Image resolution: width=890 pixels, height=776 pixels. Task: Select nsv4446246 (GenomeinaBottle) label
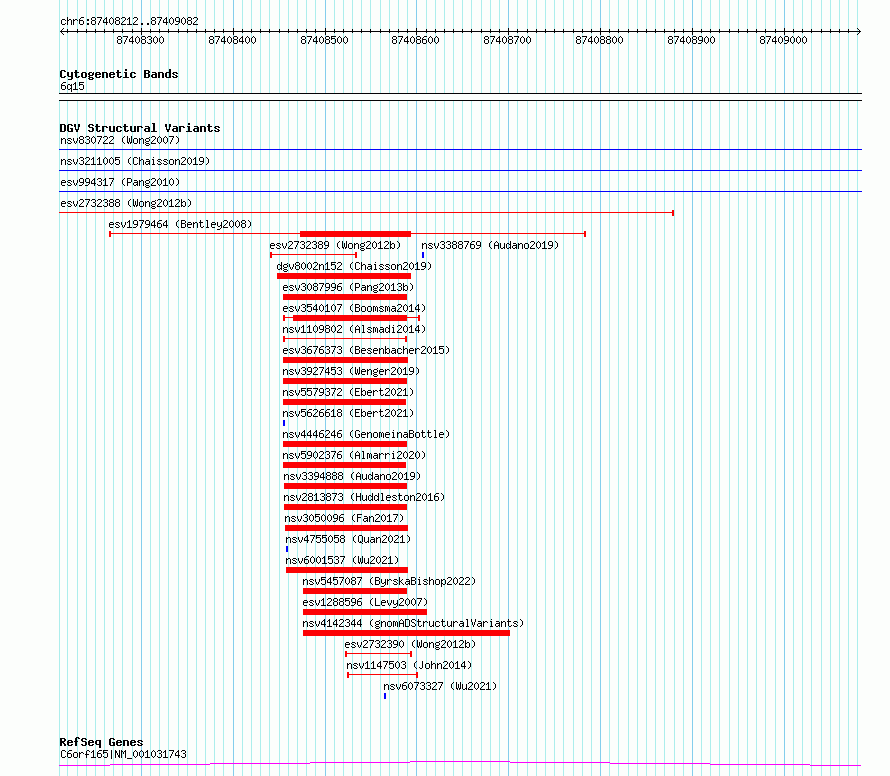[366, 434]
